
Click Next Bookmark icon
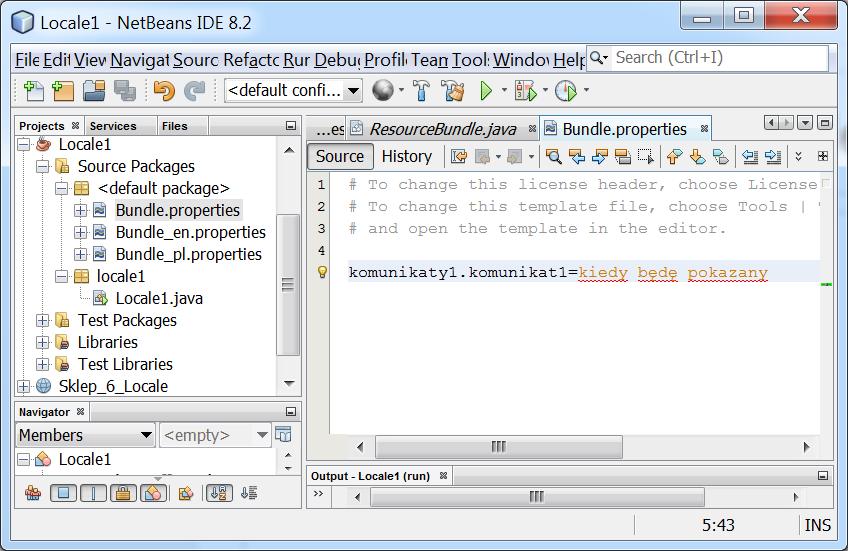coord(697,157)
